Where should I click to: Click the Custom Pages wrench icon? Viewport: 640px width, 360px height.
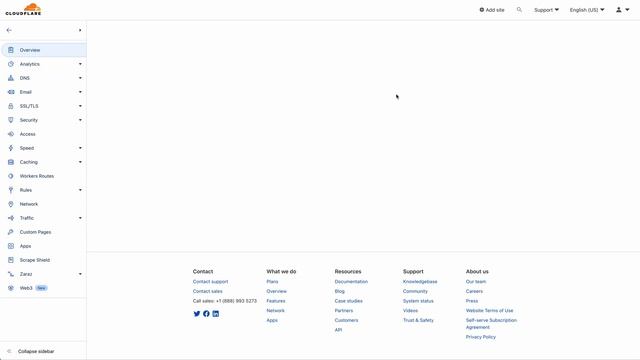click(11, 232)
